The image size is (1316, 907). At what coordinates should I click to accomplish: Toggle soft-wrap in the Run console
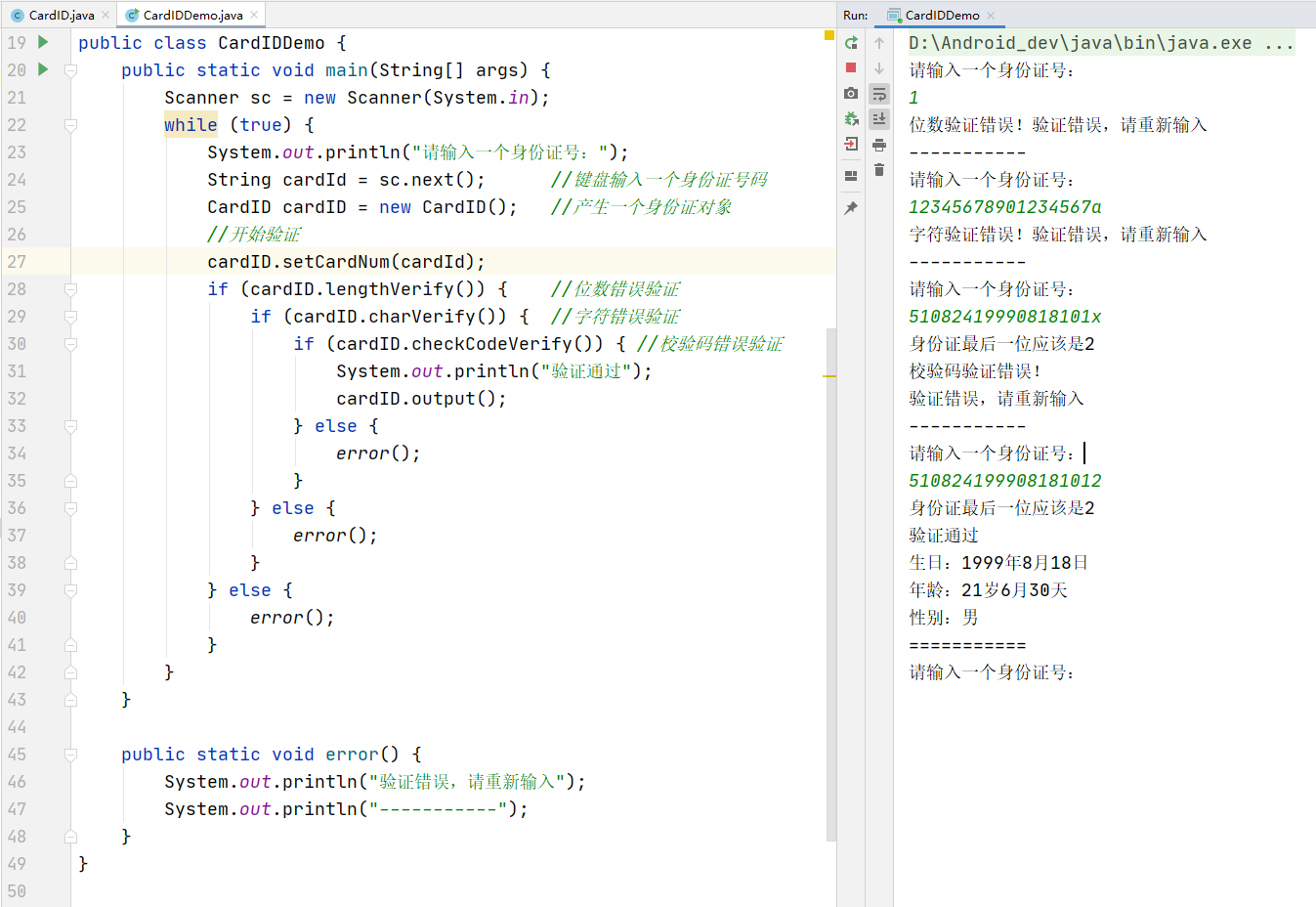[x=879, y=94]
